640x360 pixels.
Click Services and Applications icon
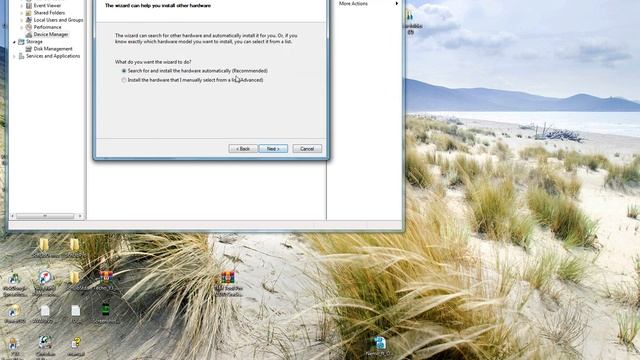[x=21, y=56]
